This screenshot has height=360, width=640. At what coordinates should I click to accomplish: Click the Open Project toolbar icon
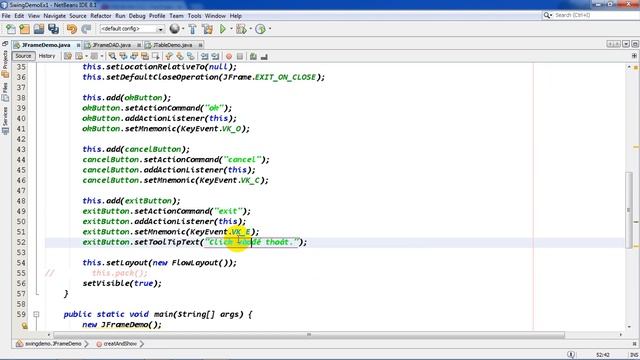tap(39, 29)
